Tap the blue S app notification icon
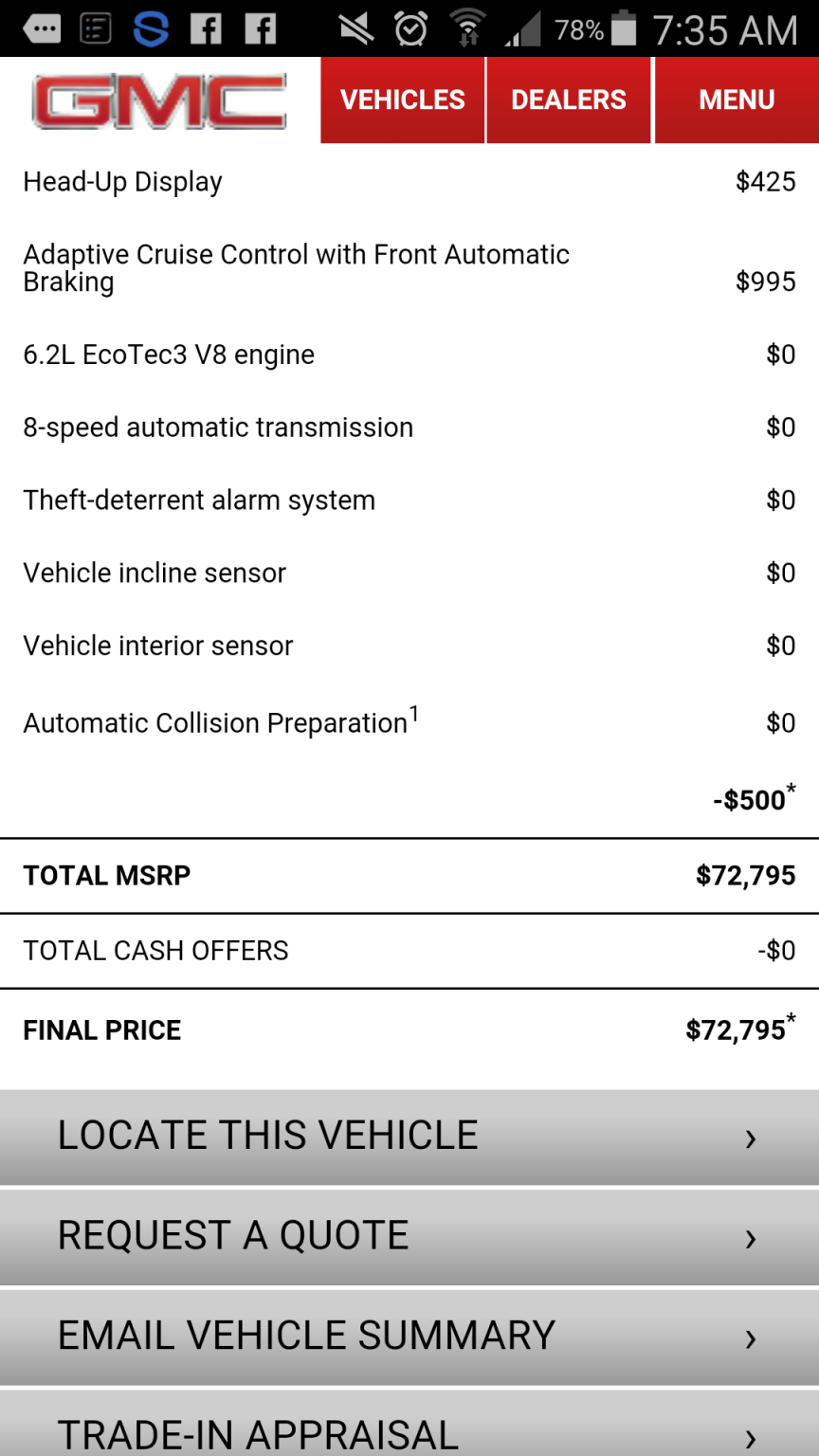 pos(151,29)
